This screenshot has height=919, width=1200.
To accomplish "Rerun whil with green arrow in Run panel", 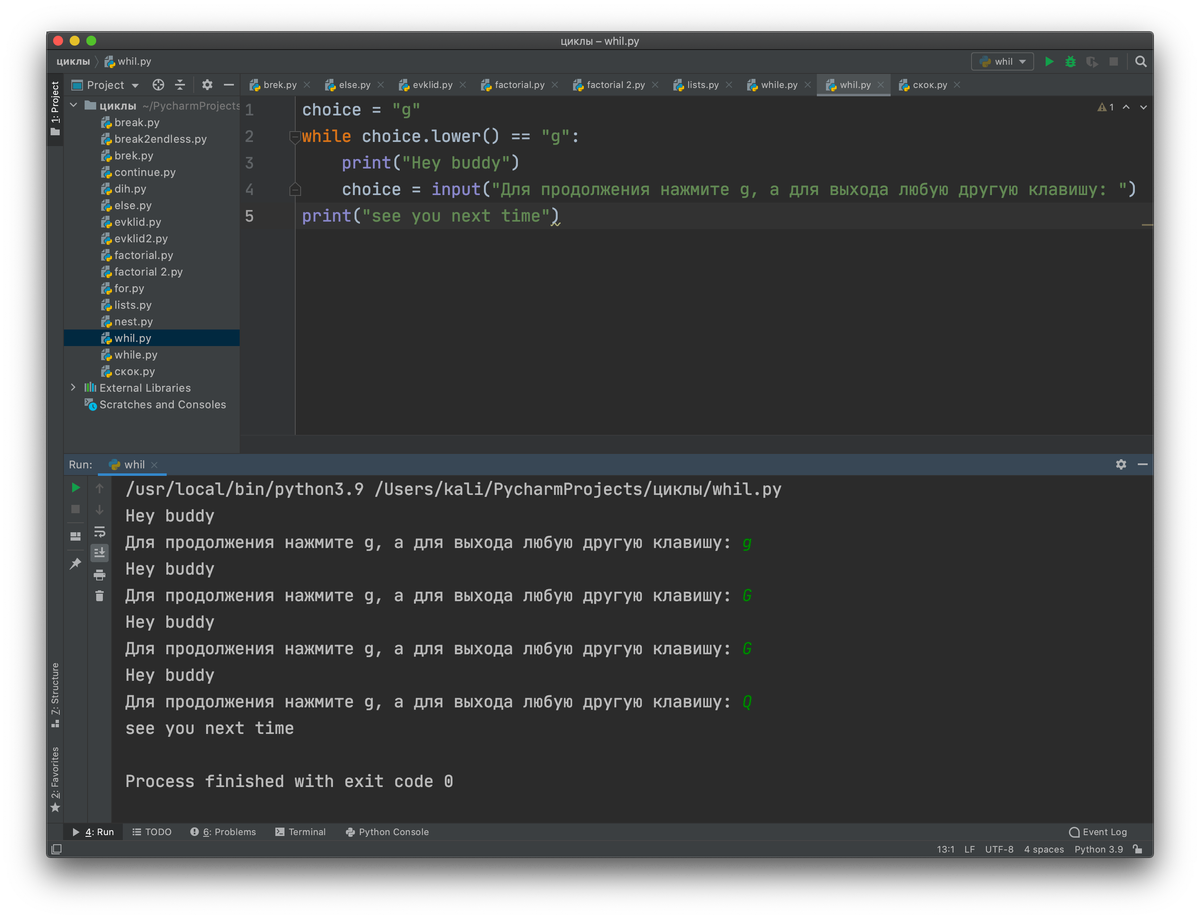I will (75, 488).
